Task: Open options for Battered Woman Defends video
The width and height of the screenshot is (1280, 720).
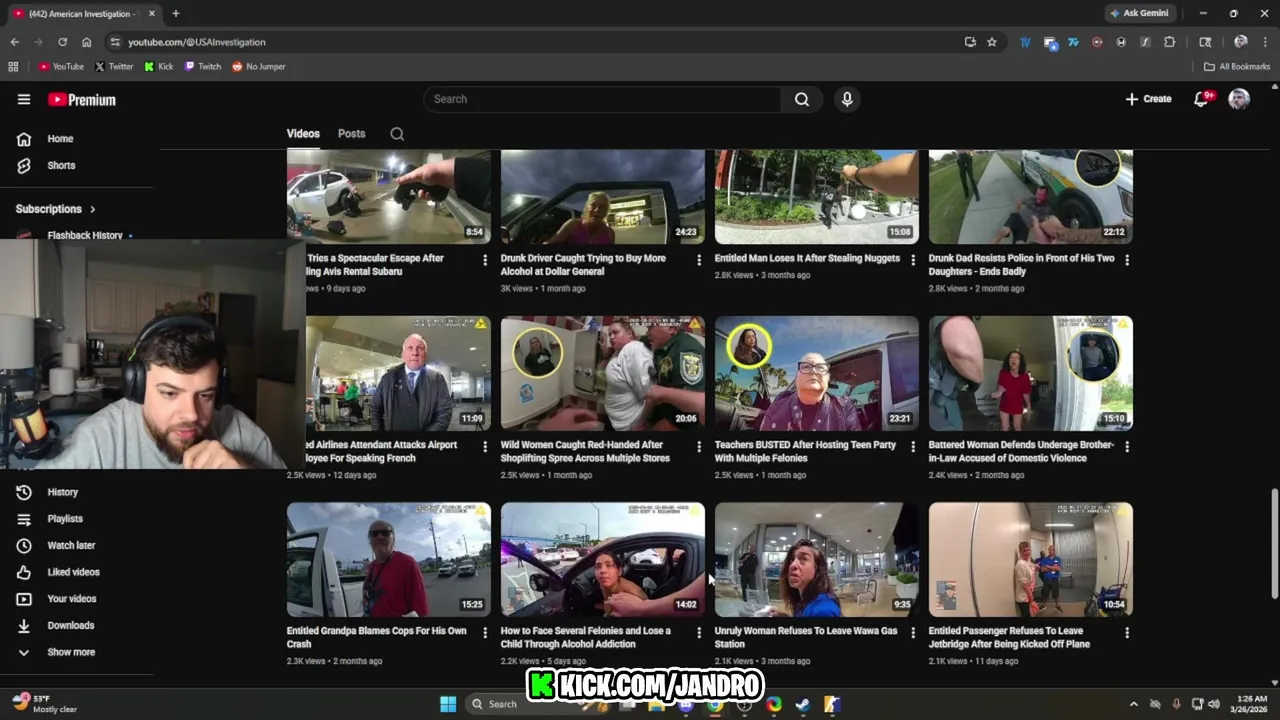Action: coord(1127,446)
